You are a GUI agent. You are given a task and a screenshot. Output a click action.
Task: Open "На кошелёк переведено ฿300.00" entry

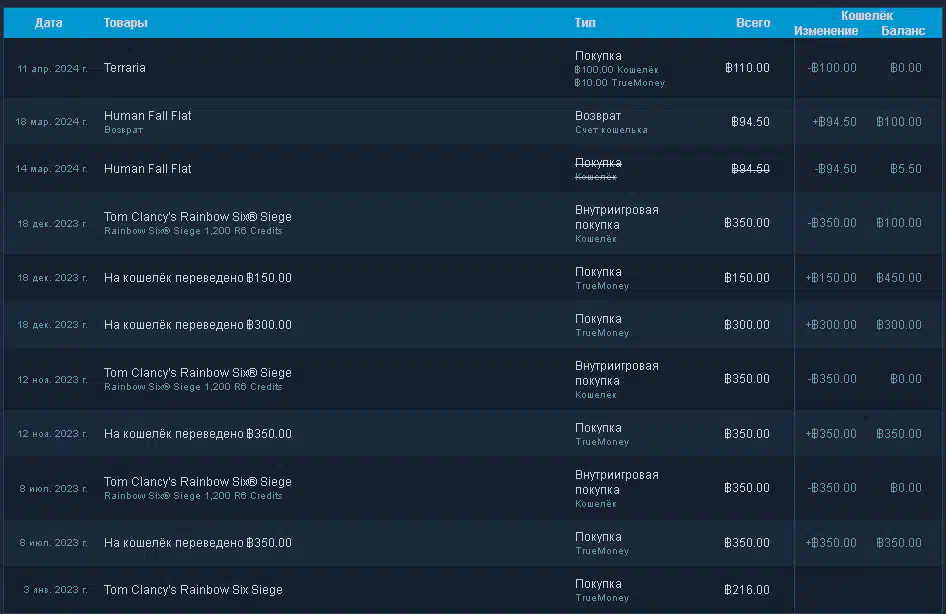coord(197,325)
